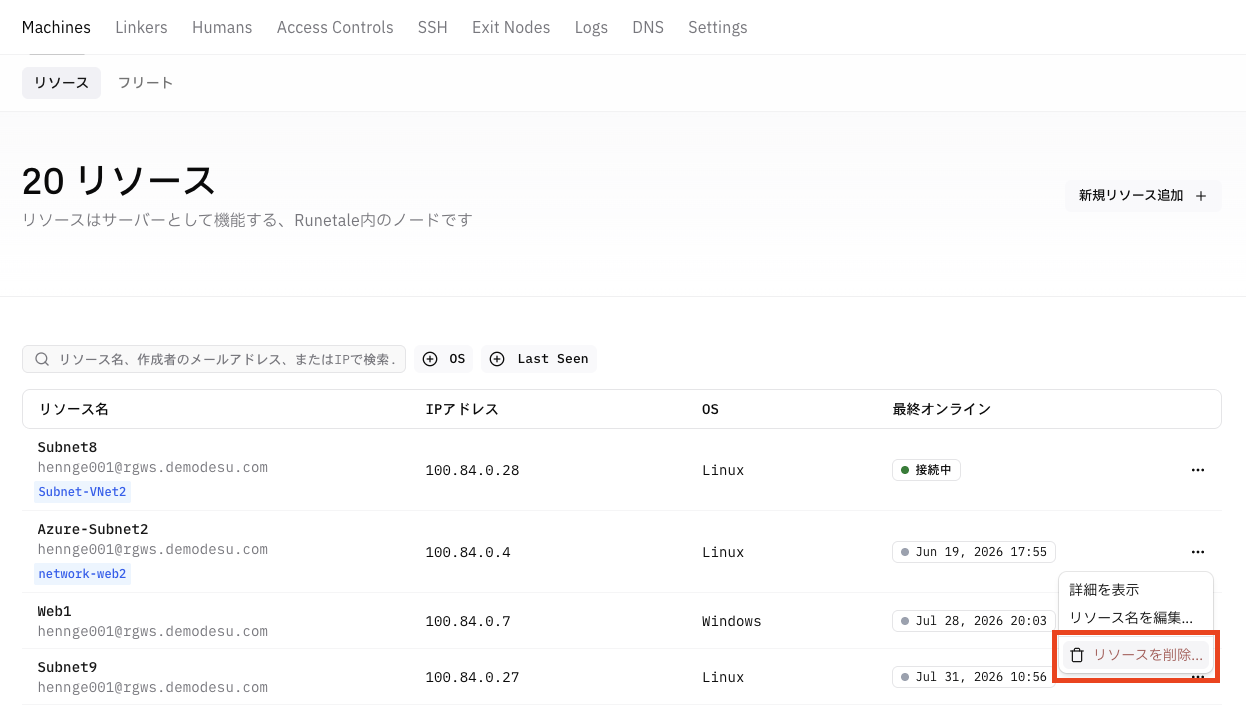
Task: Go to Access Controls tab
Action: pos(335,27)
